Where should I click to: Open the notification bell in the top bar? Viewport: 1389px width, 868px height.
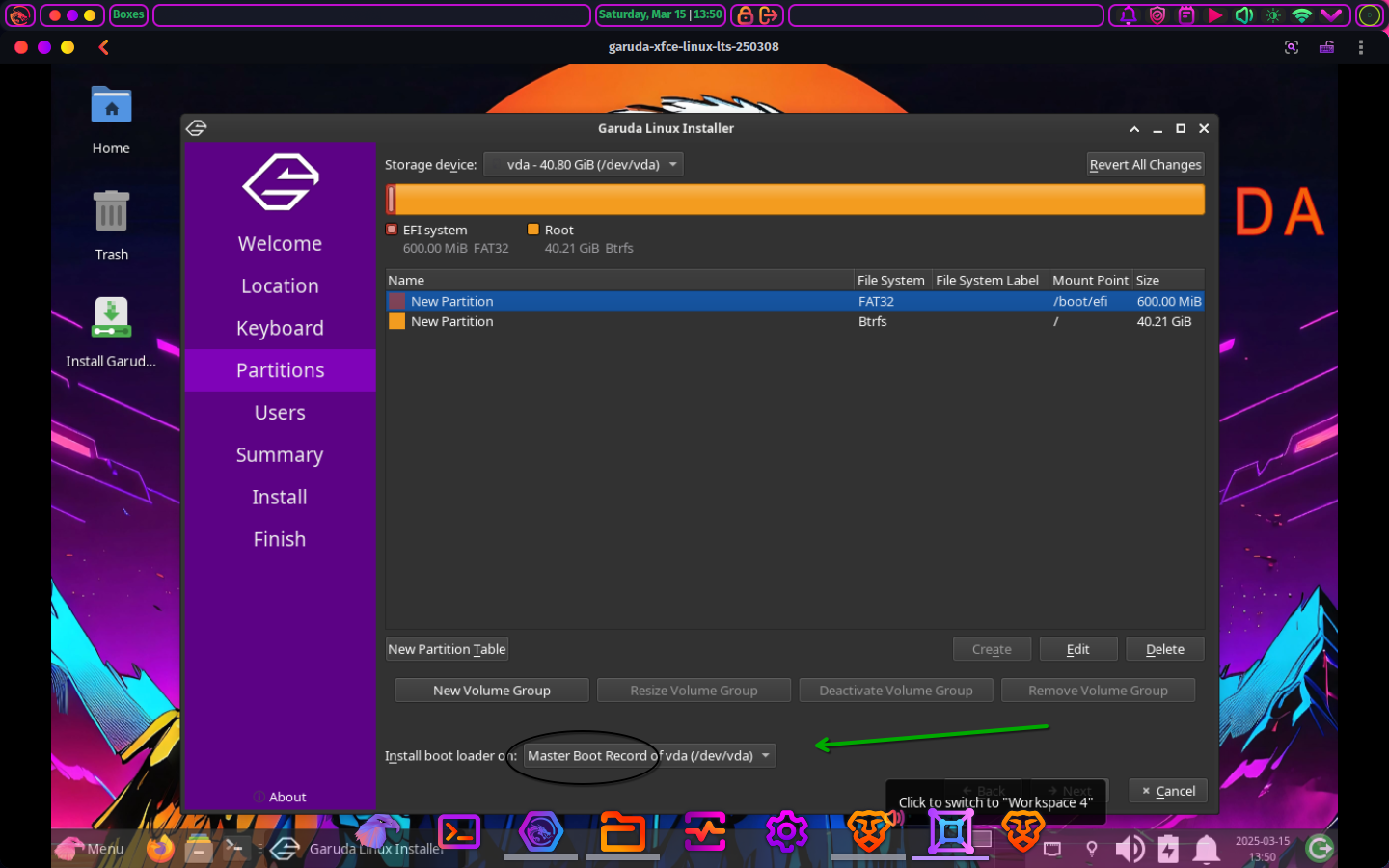pyautogui.click(x=1128, y=15)
